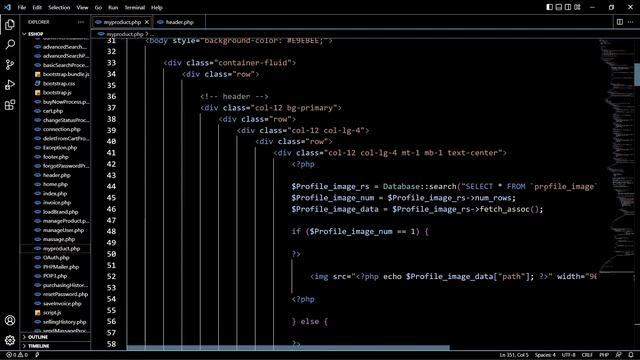Click the editor horizontal scrollbar
Viewport: 640px width, 360px height.
click(x=288, y=347)
